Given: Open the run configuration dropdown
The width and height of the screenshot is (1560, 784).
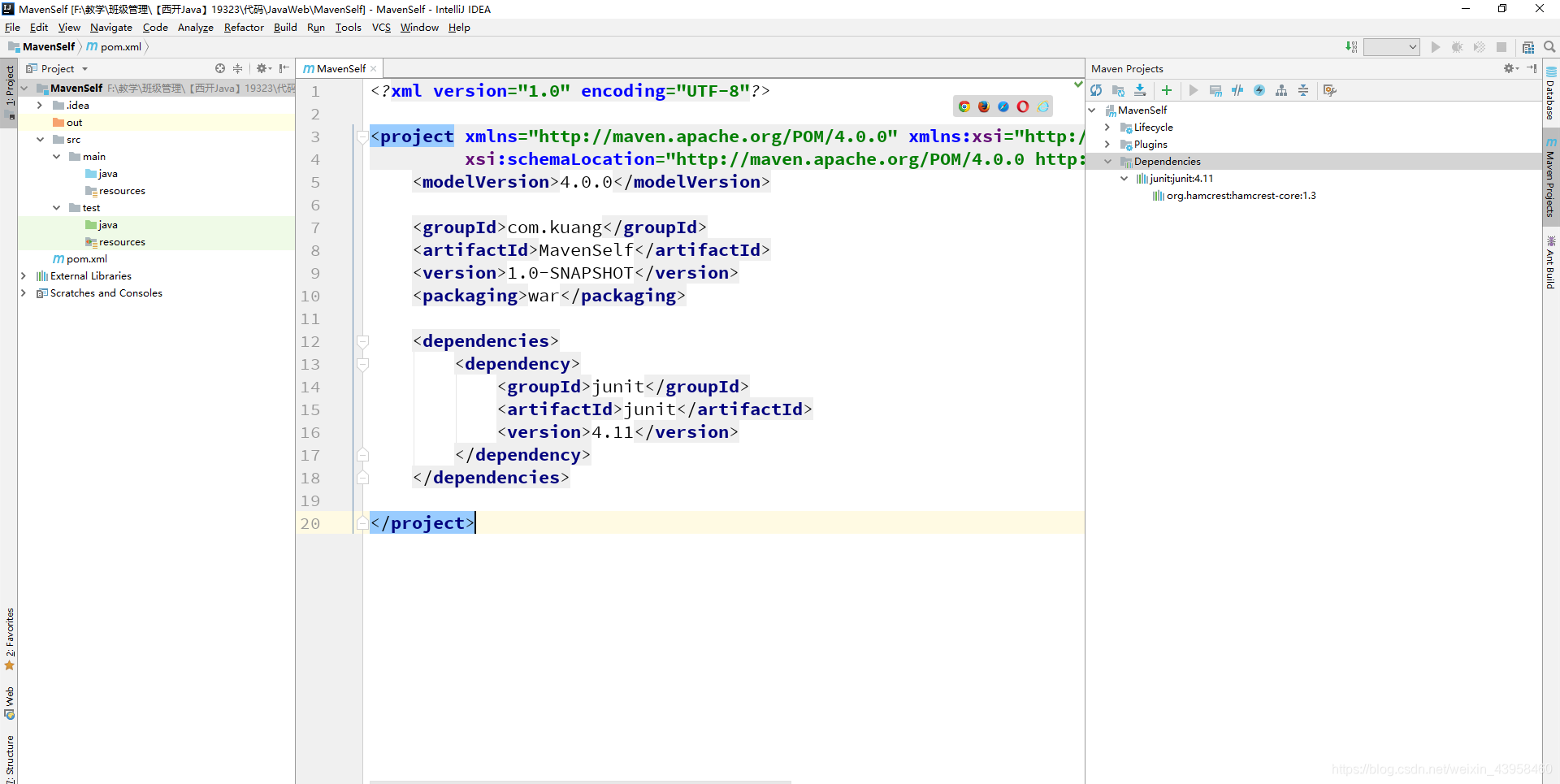Looking at the screenshot, I should [x=1391, y=47].
